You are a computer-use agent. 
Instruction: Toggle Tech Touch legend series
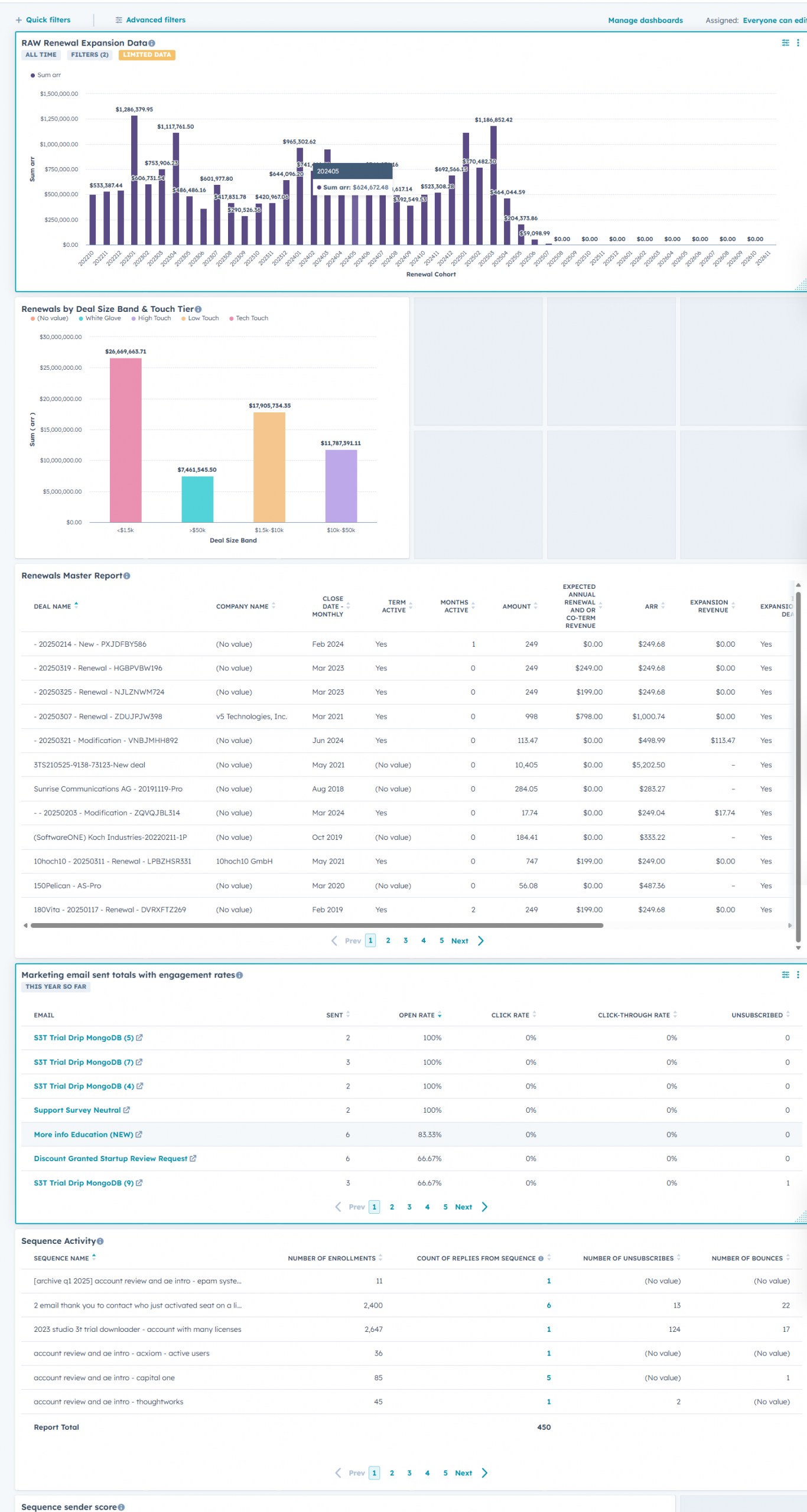[248, 318]
